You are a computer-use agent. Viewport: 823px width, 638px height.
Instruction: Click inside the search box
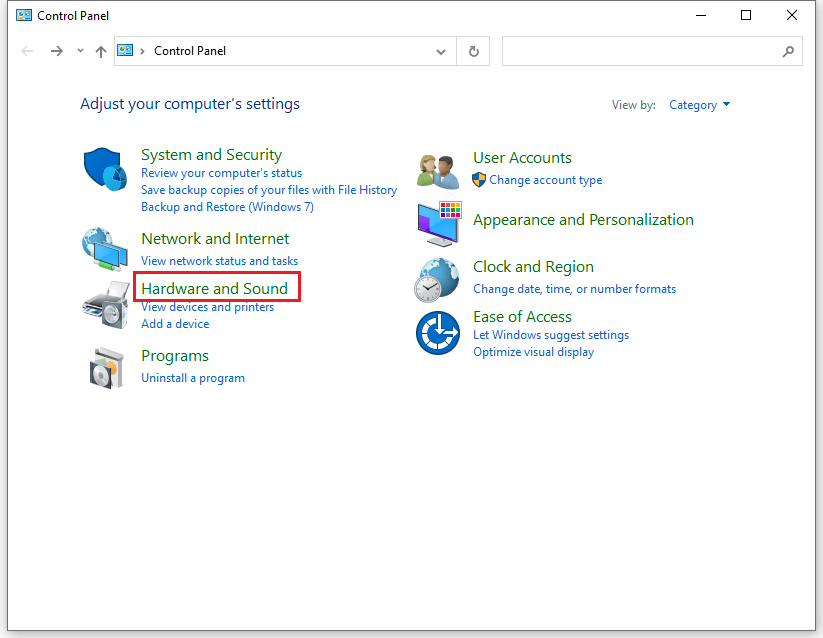click(650, 50)
